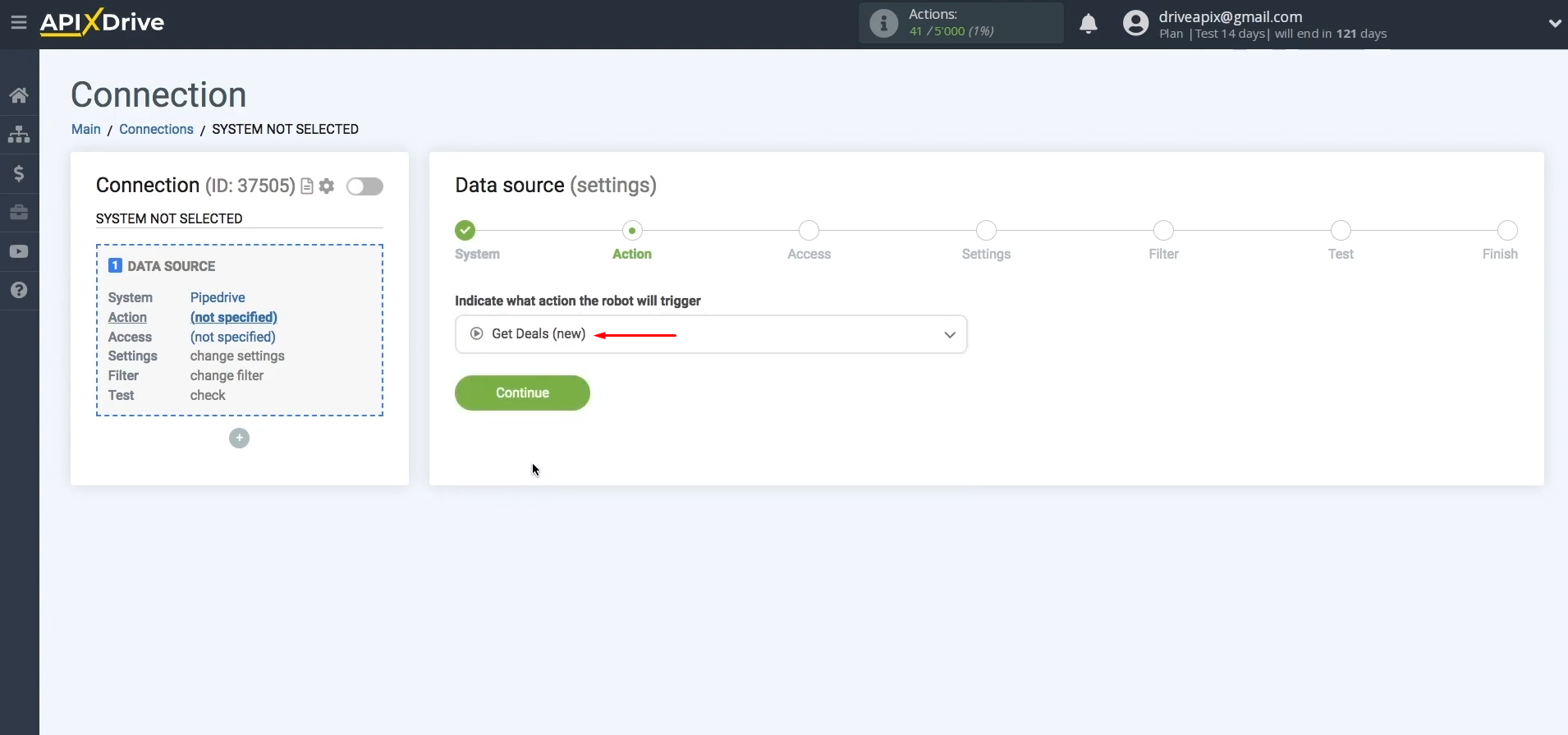Click the Actions counter 41 / 5'000

pyautogui.click(x=951, y=31)
